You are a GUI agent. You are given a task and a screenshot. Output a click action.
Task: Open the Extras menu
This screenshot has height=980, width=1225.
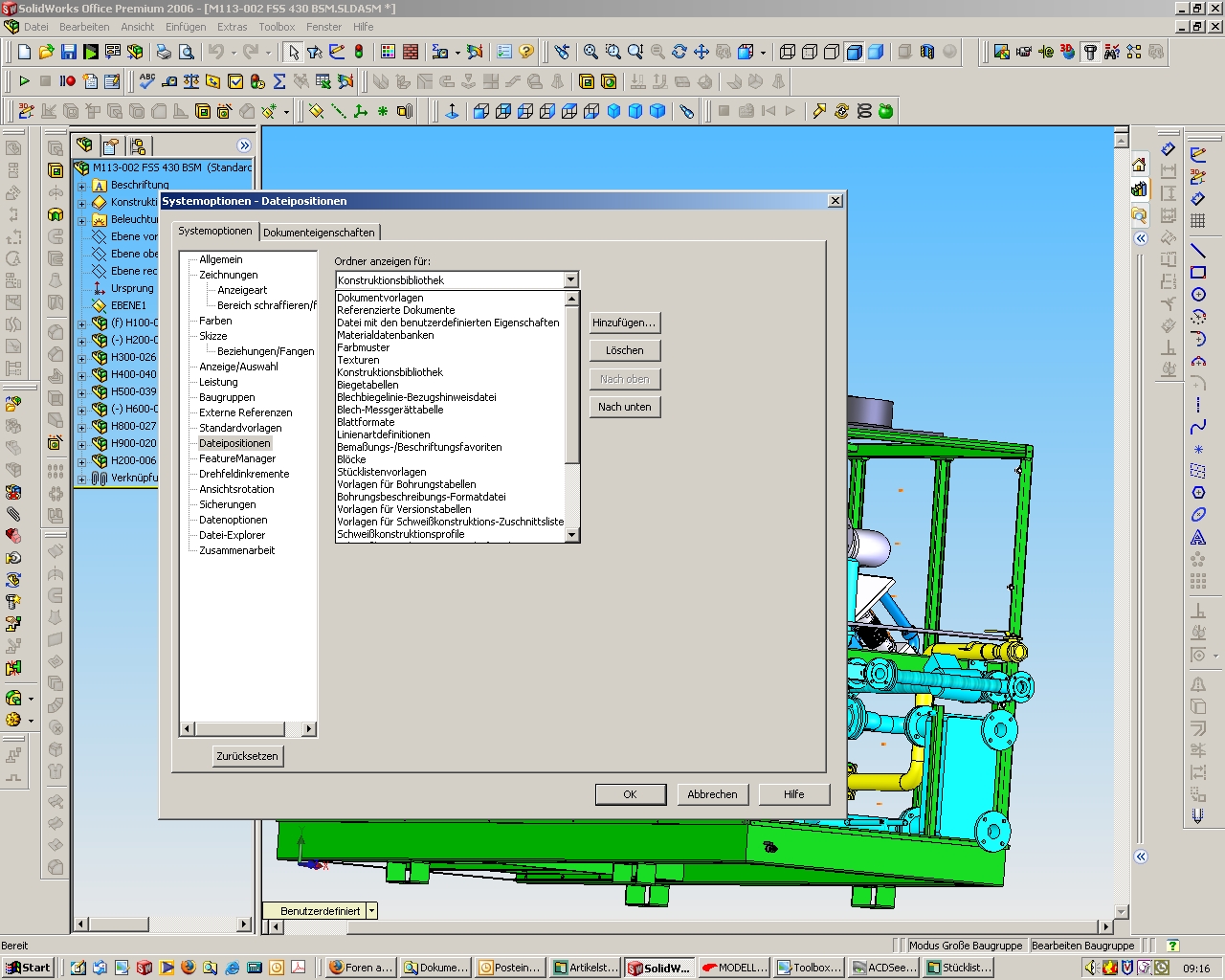232,27
